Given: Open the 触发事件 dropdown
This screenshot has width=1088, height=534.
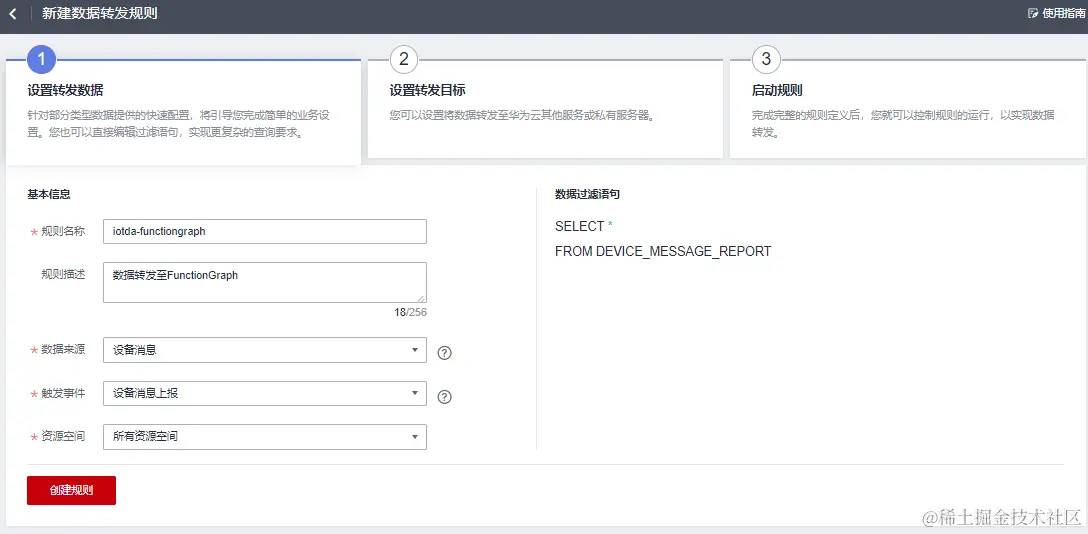Looking at the screenshot, I should (x=264, y=393).
